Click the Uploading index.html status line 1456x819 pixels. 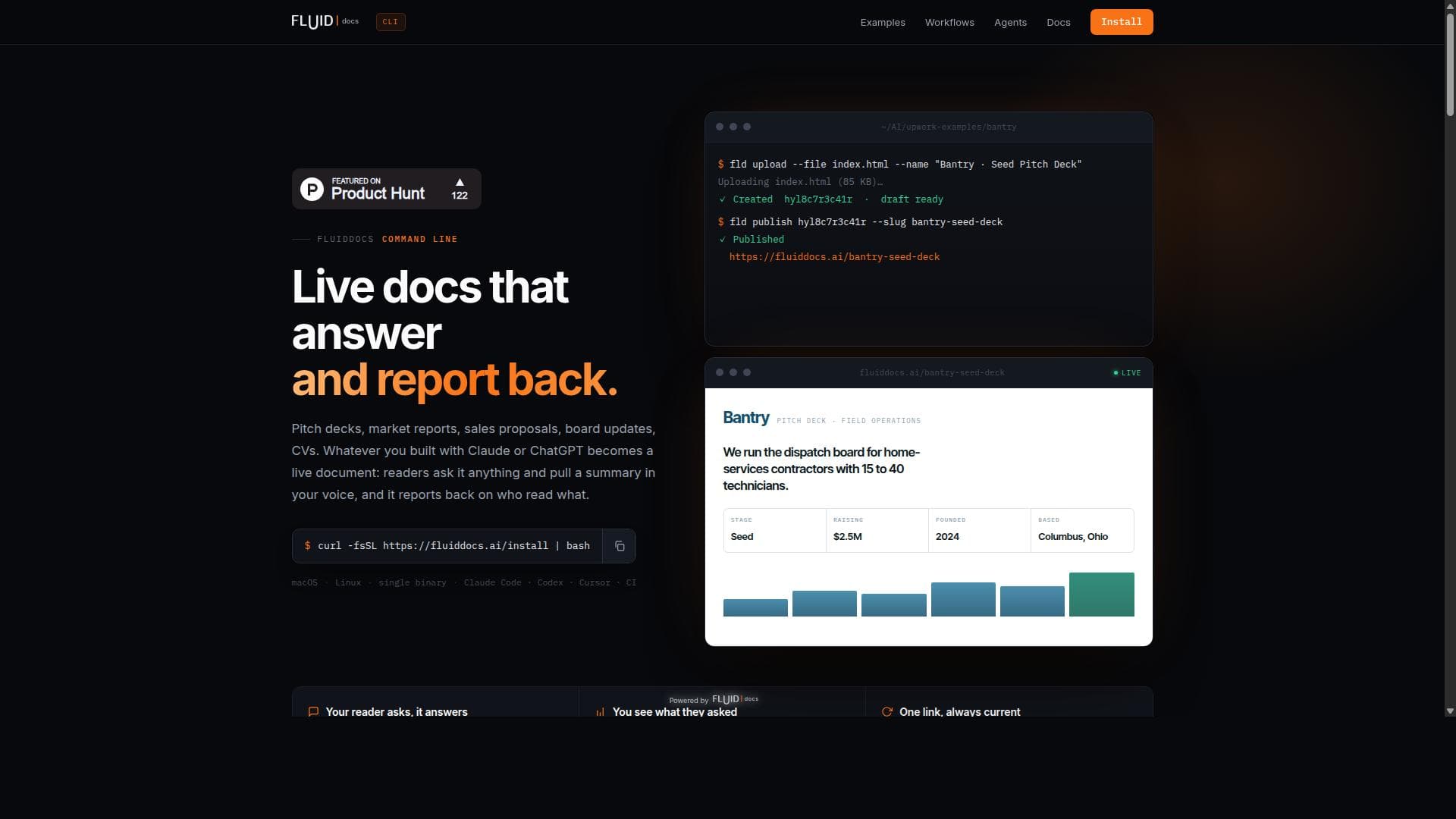pyautogui.click(x=800, y=182)
